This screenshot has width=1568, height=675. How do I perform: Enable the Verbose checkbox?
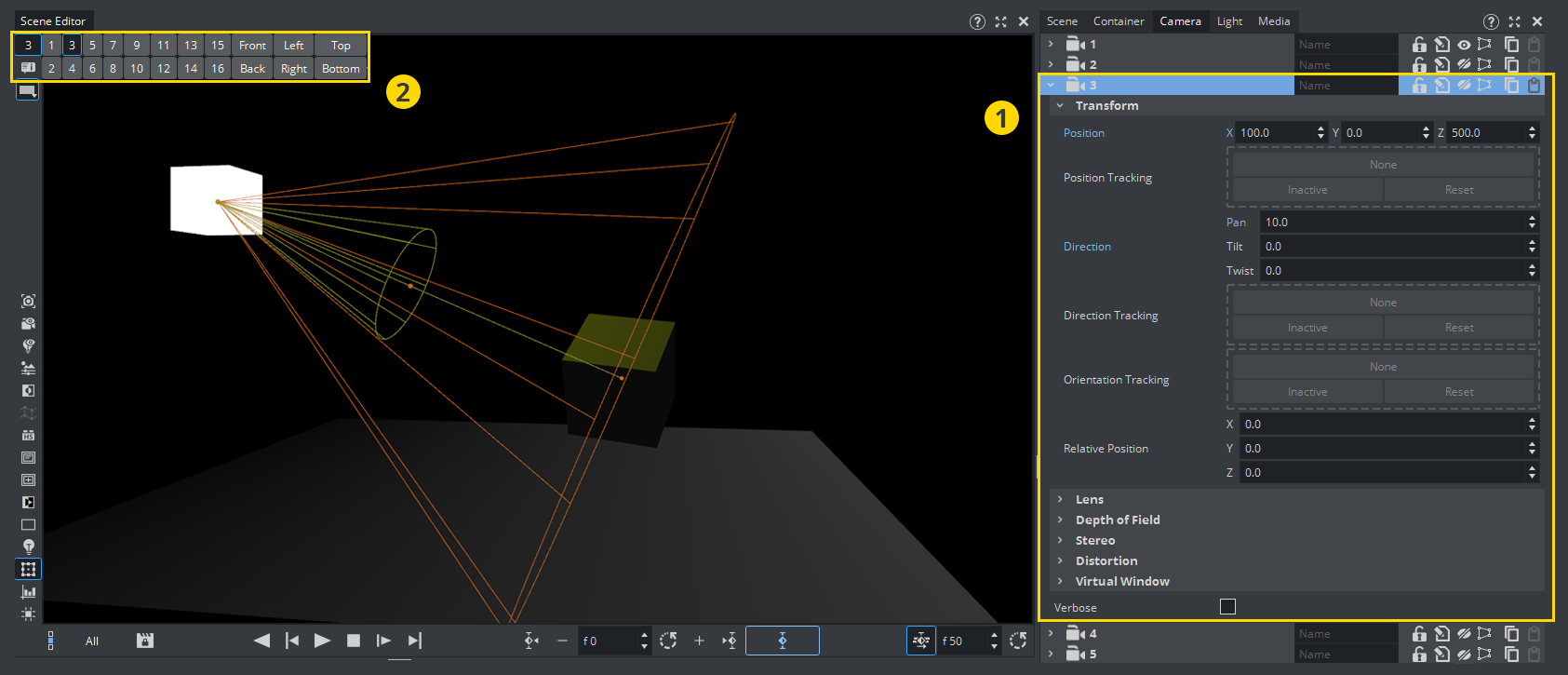click(1228, 607)
